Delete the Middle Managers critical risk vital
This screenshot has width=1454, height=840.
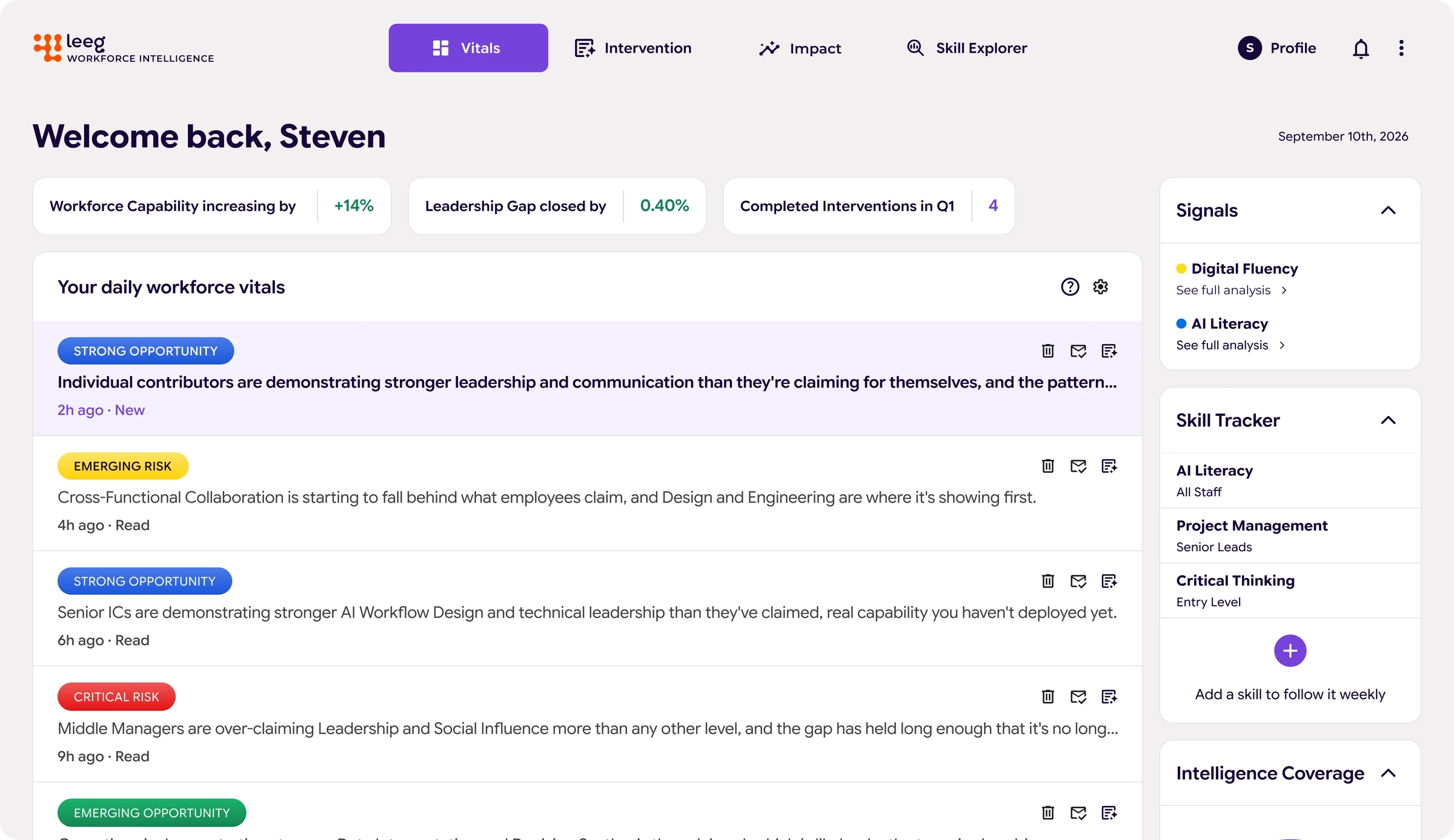click(x=1048, y=696)
